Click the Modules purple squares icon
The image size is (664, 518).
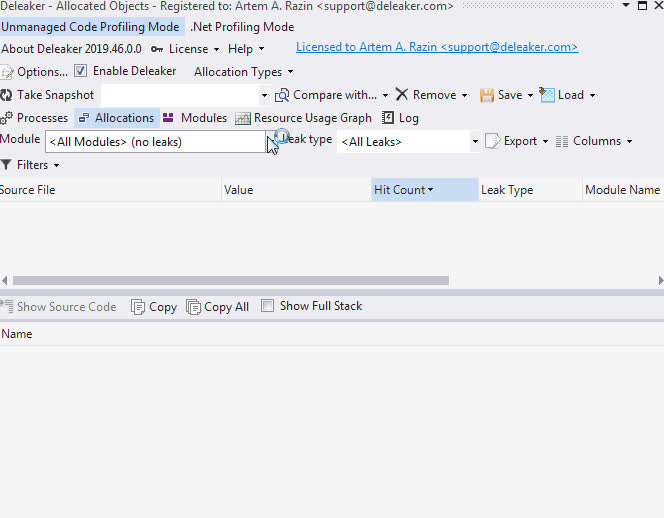(168, 117)
